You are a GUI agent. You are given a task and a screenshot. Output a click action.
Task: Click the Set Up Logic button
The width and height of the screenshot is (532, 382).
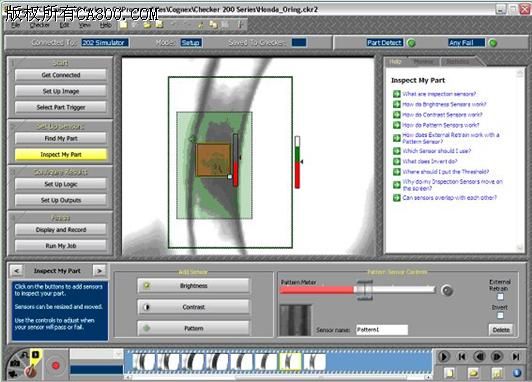(x=61, y=184)
